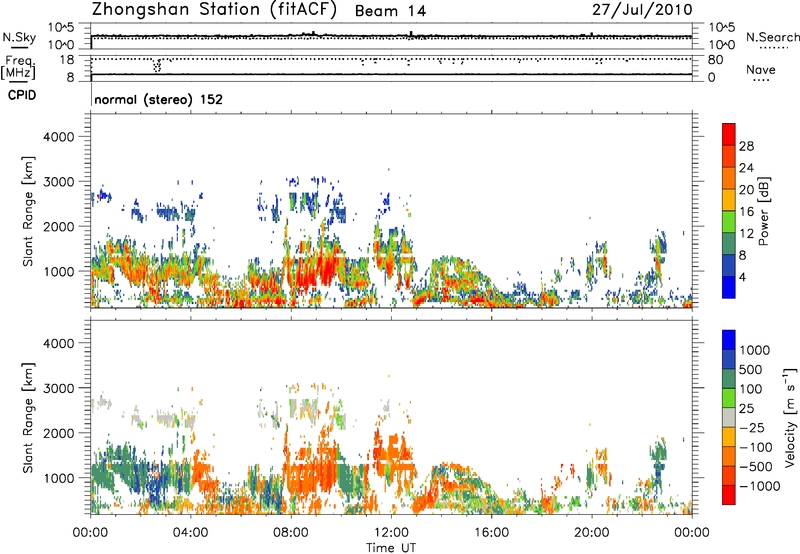This screenshot has height=554, width=800.
Task: Select Velocity colorbar segment between -1000 and -500
Action: 729,475
